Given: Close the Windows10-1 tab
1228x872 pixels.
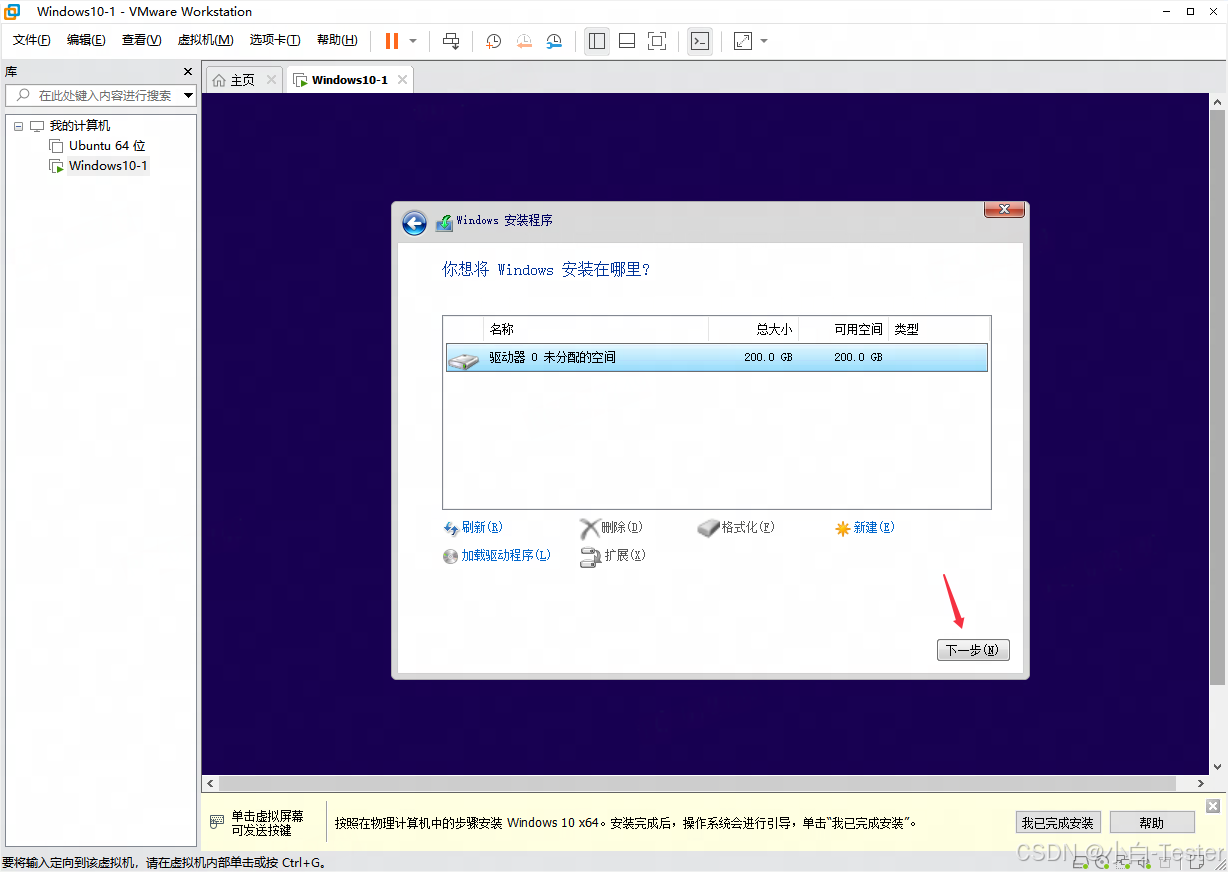Looking at the screenshot, I should pyautogui.click(x=402, y=79).
